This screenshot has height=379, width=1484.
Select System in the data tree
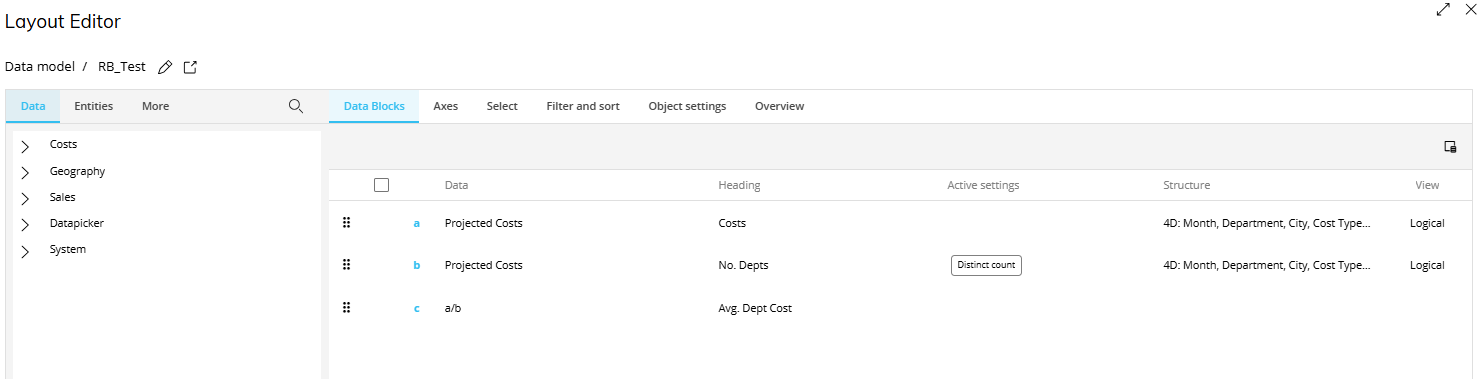(68, 249)
